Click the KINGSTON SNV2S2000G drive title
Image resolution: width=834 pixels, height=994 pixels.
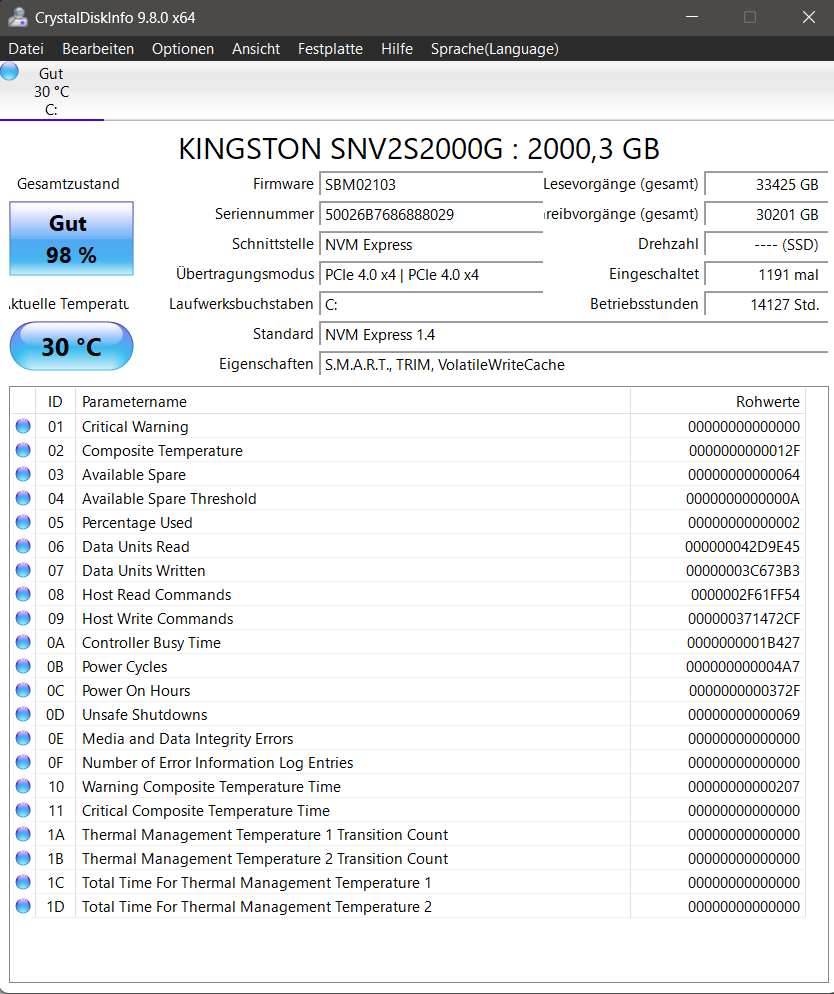click(419, 149)
